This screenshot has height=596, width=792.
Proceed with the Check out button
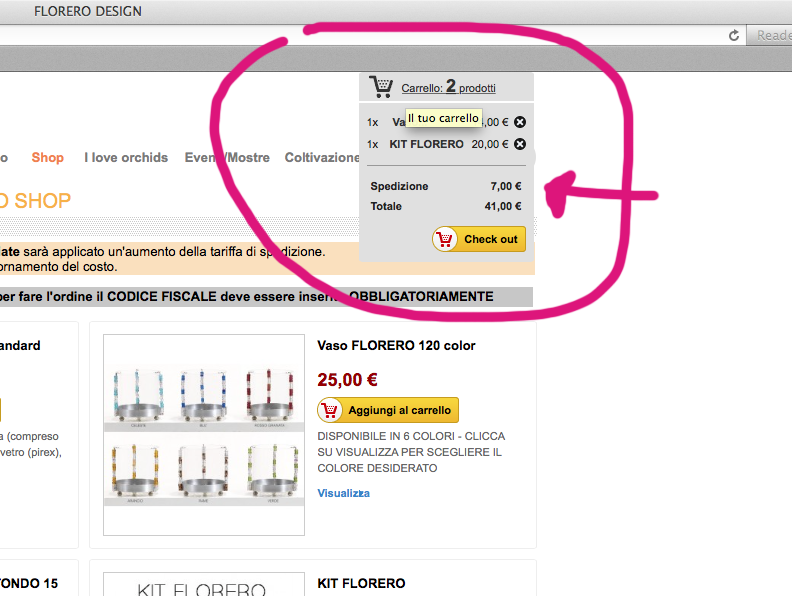[479, 239]
